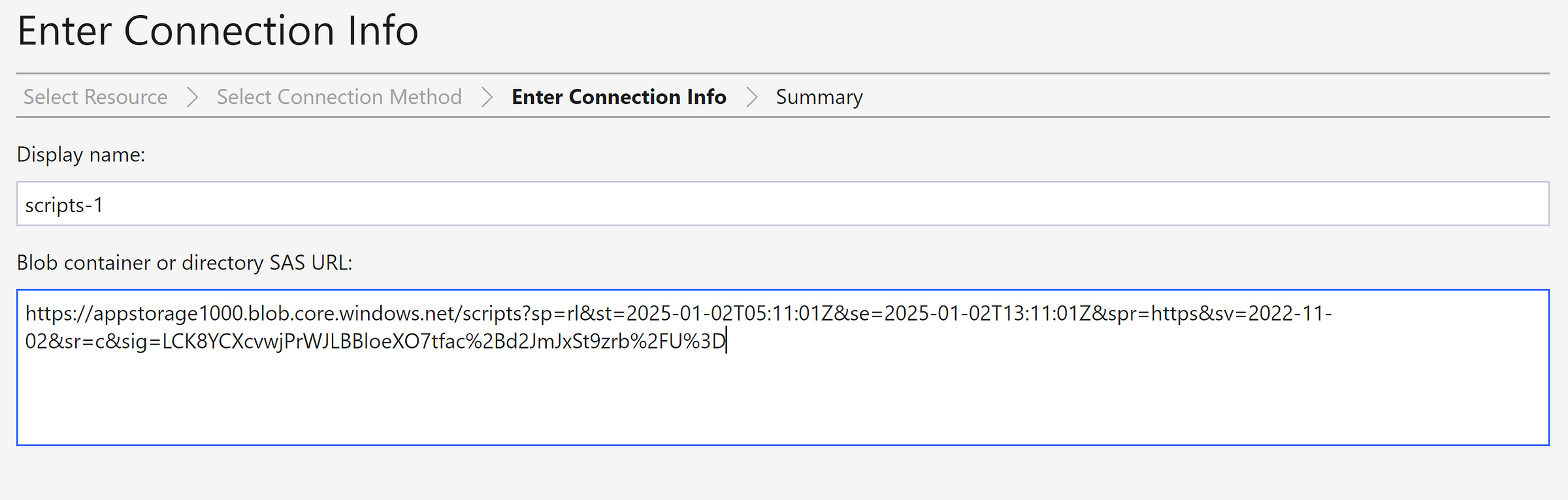Return to the Select Connection Method step
1568x500 pixels.
point(339,97)
